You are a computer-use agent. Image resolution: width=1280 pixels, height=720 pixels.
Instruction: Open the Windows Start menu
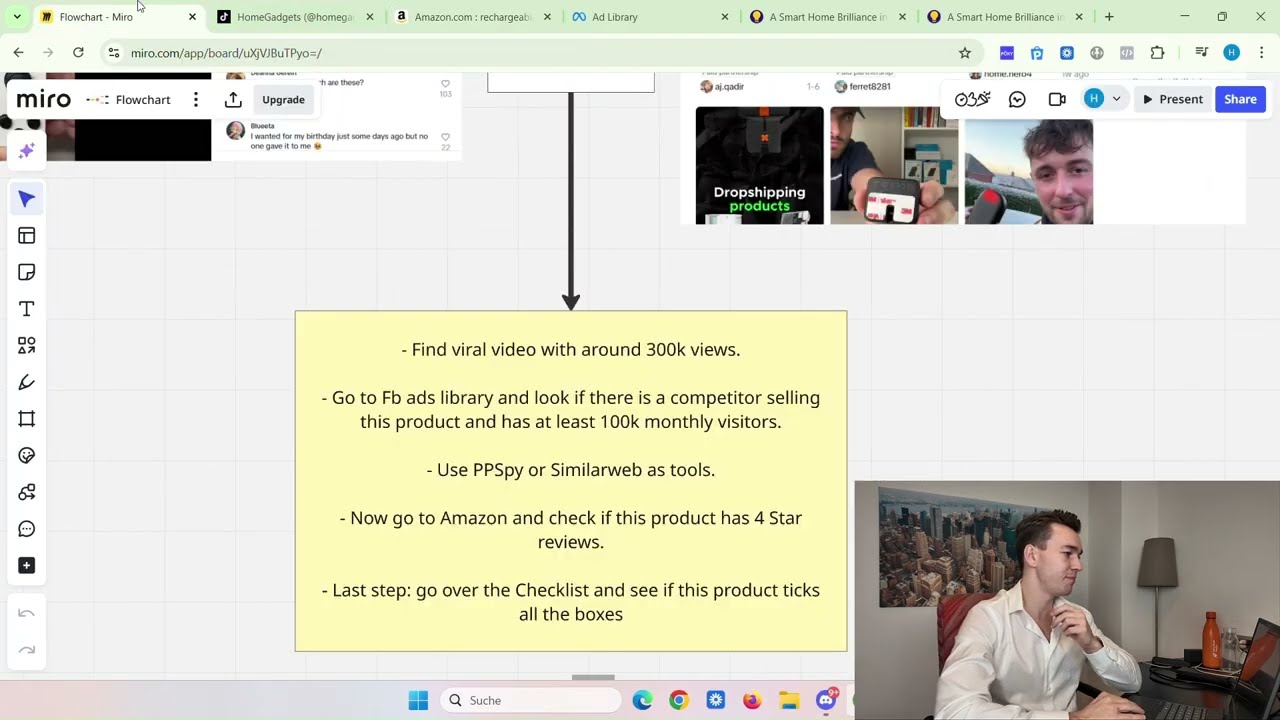(x=418, y=700)
